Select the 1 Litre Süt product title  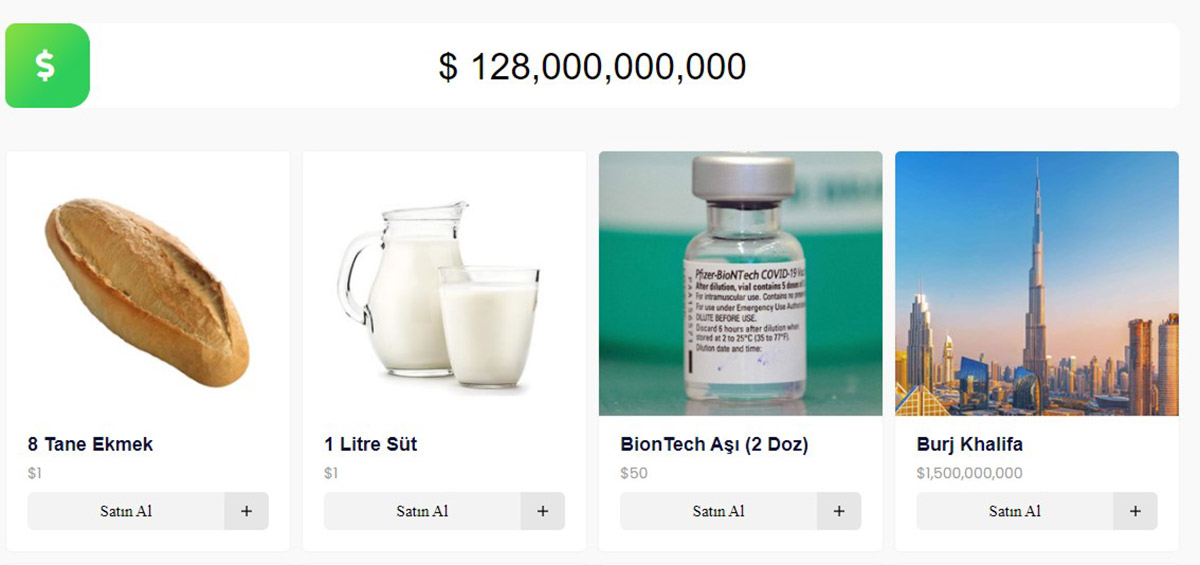click(x=370, y=444)
